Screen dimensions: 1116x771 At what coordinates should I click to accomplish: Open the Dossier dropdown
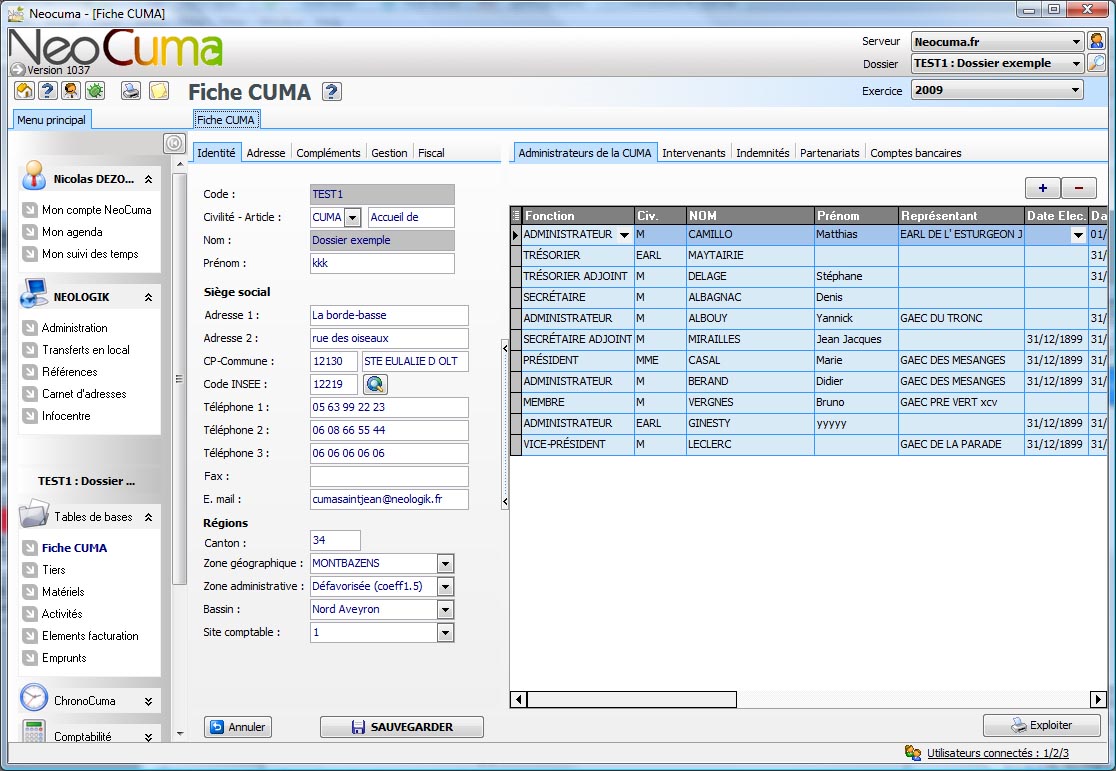click(1075, 63)
